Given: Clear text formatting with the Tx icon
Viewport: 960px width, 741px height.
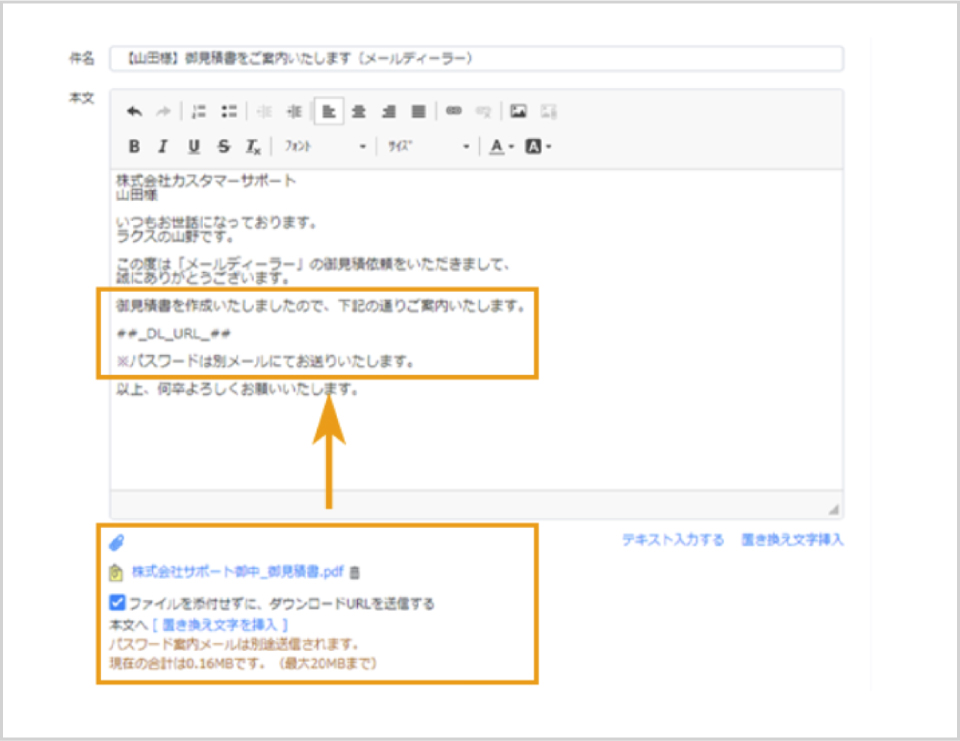Looking at the screenshot, I should (252, 145).
